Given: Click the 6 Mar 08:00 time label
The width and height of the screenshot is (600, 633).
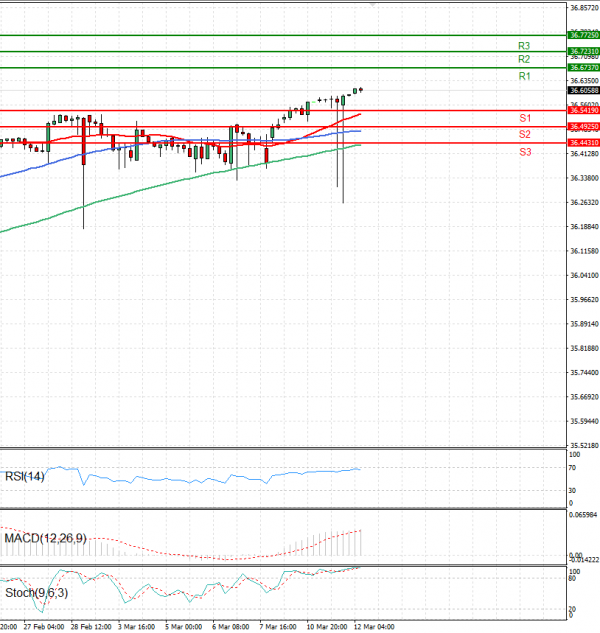Looking at the screenshot, I should coord(231,627).
